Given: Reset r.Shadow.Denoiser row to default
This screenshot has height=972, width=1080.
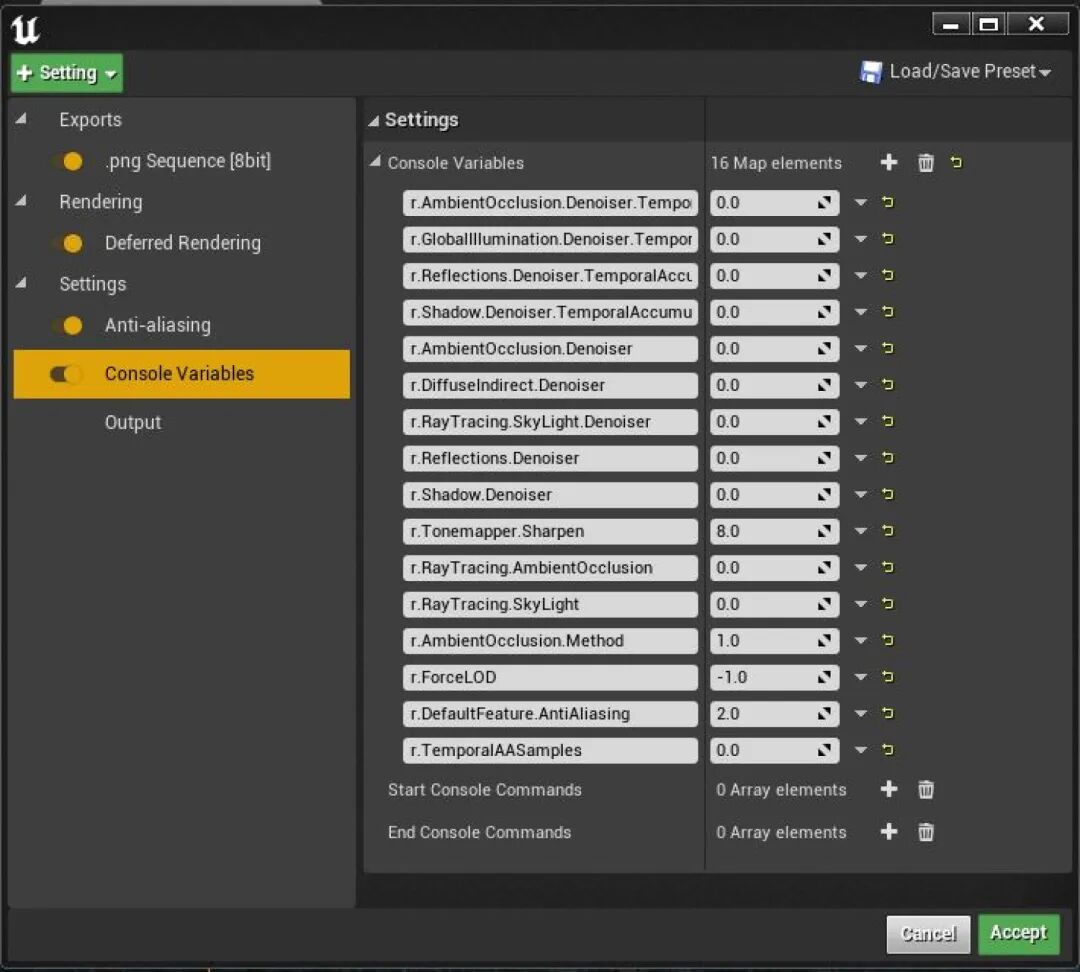Looking at the screenshot, I should pos(888,494).
